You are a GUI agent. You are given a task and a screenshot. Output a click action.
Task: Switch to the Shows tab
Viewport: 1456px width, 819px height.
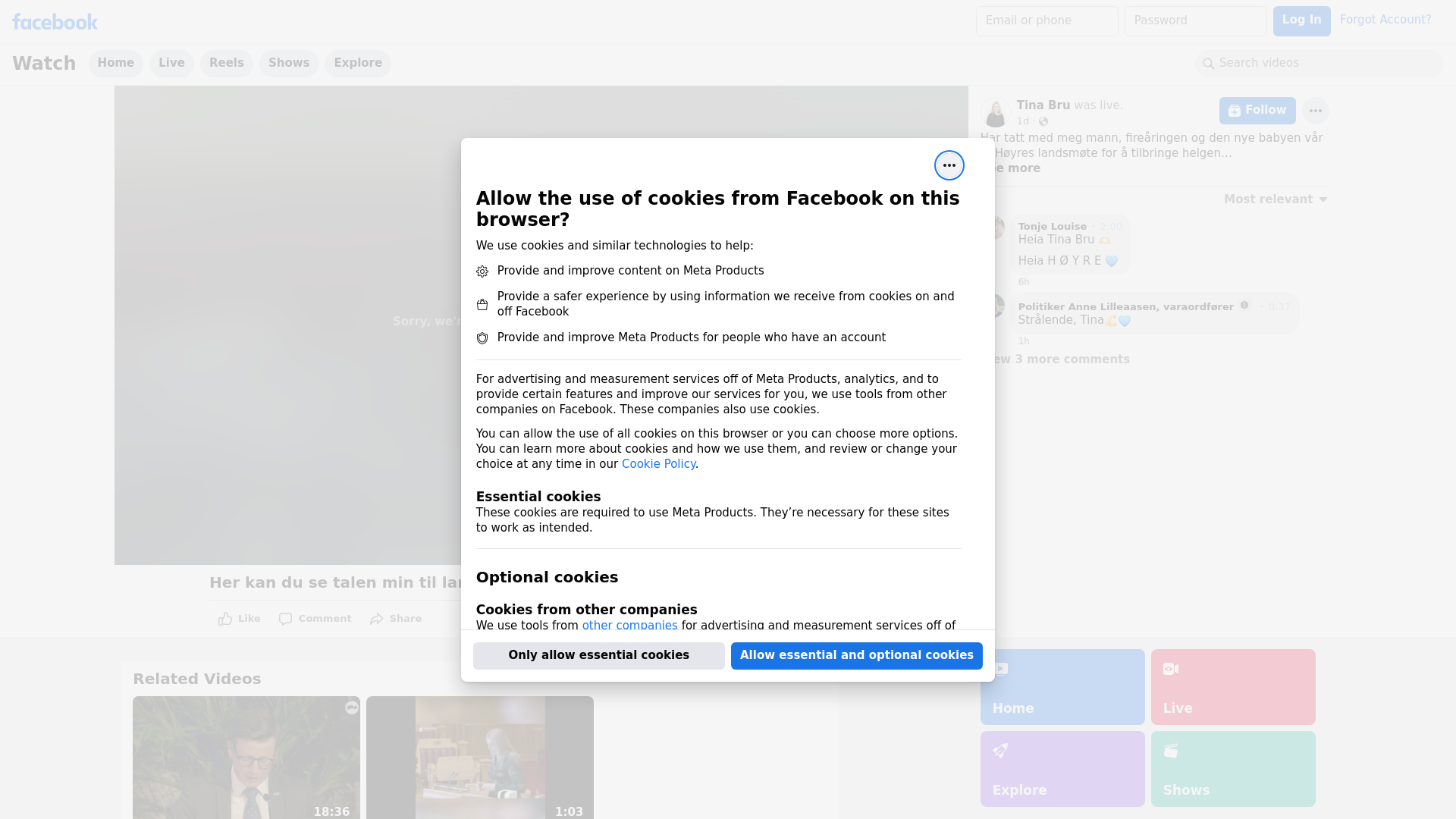click(x=289, y=63)
